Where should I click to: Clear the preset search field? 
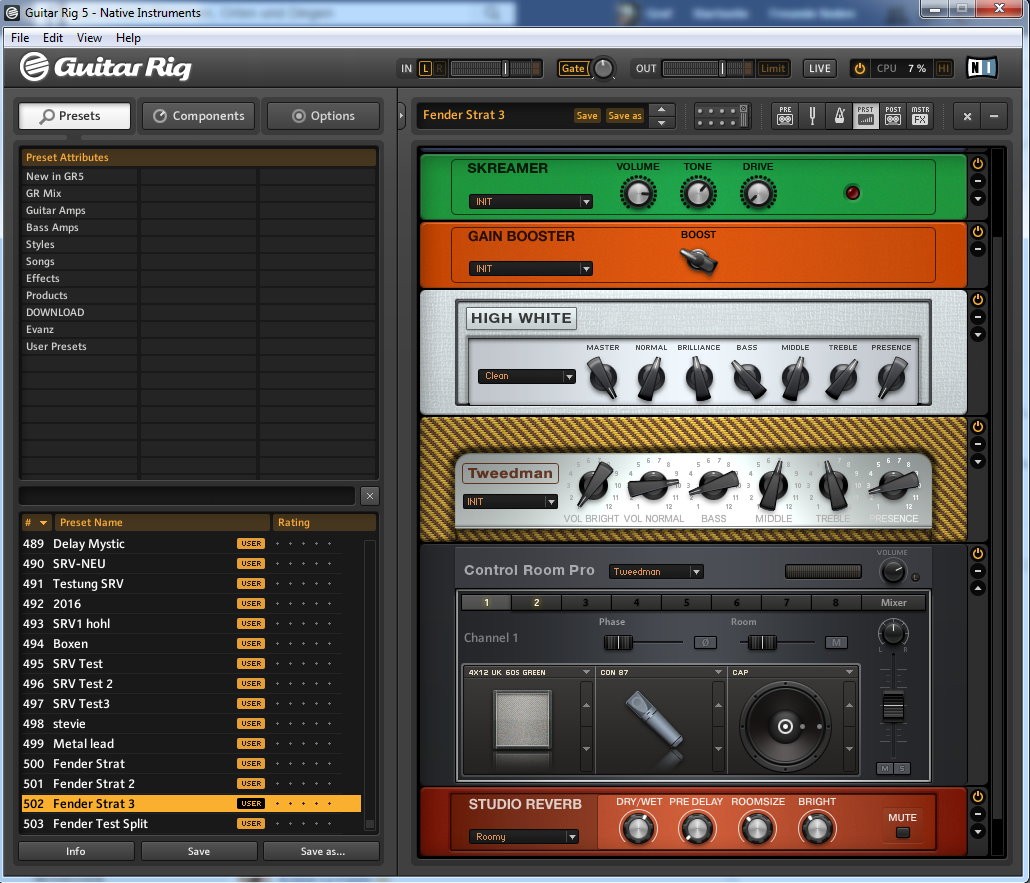click(x=370, y=496)
